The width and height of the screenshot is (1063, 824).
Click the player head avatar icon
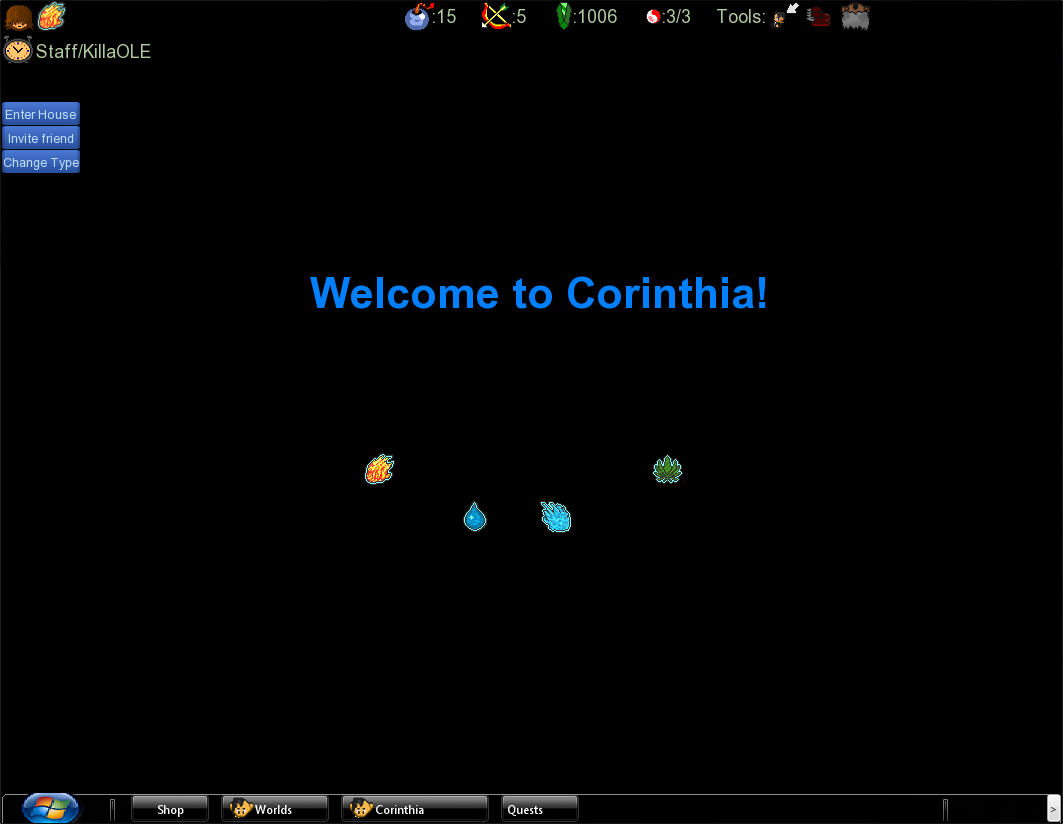(x=18, y=17)
